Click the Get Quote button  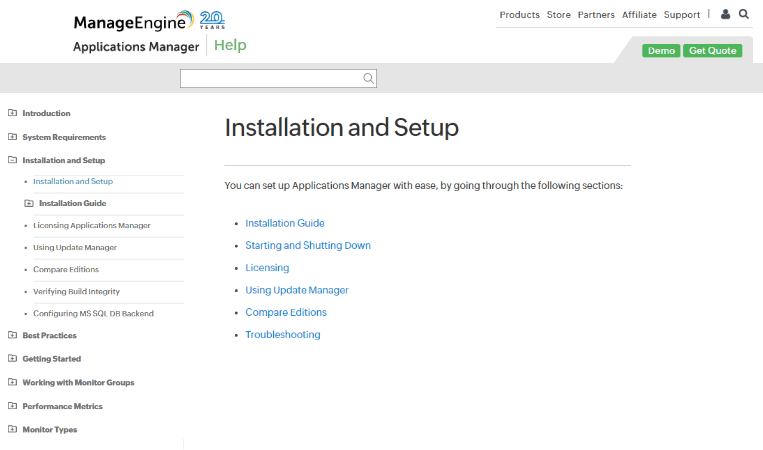point(712,51)
